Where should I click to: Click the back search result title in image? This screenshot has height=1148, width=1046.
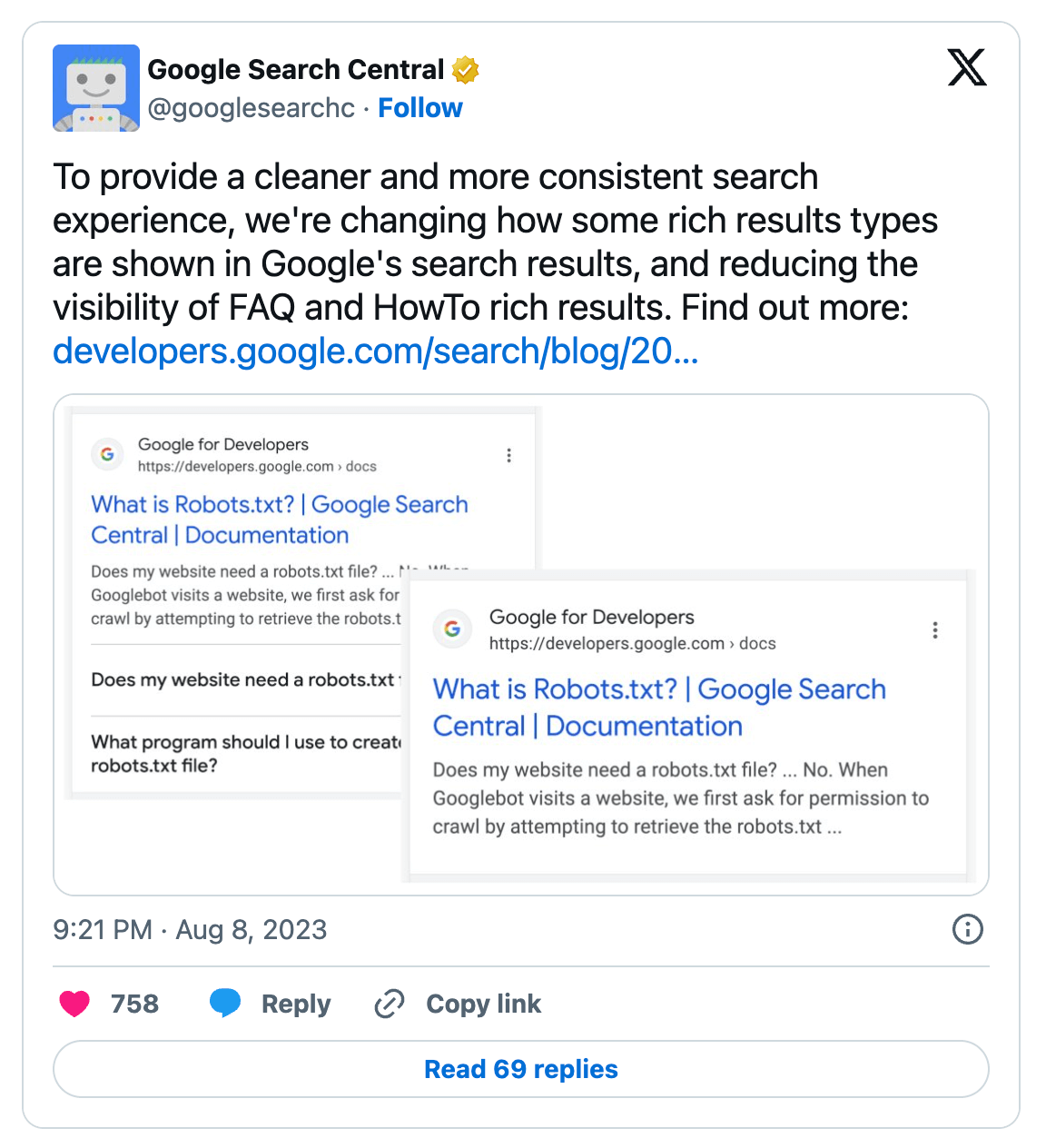pyautogui.click(x=279, y=520)
